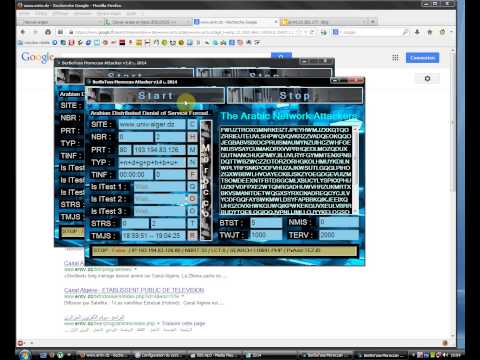Click the Firefox forward arrow button
Image resolution: width=480 pixels, height=360 pixels.
[35, 32]
